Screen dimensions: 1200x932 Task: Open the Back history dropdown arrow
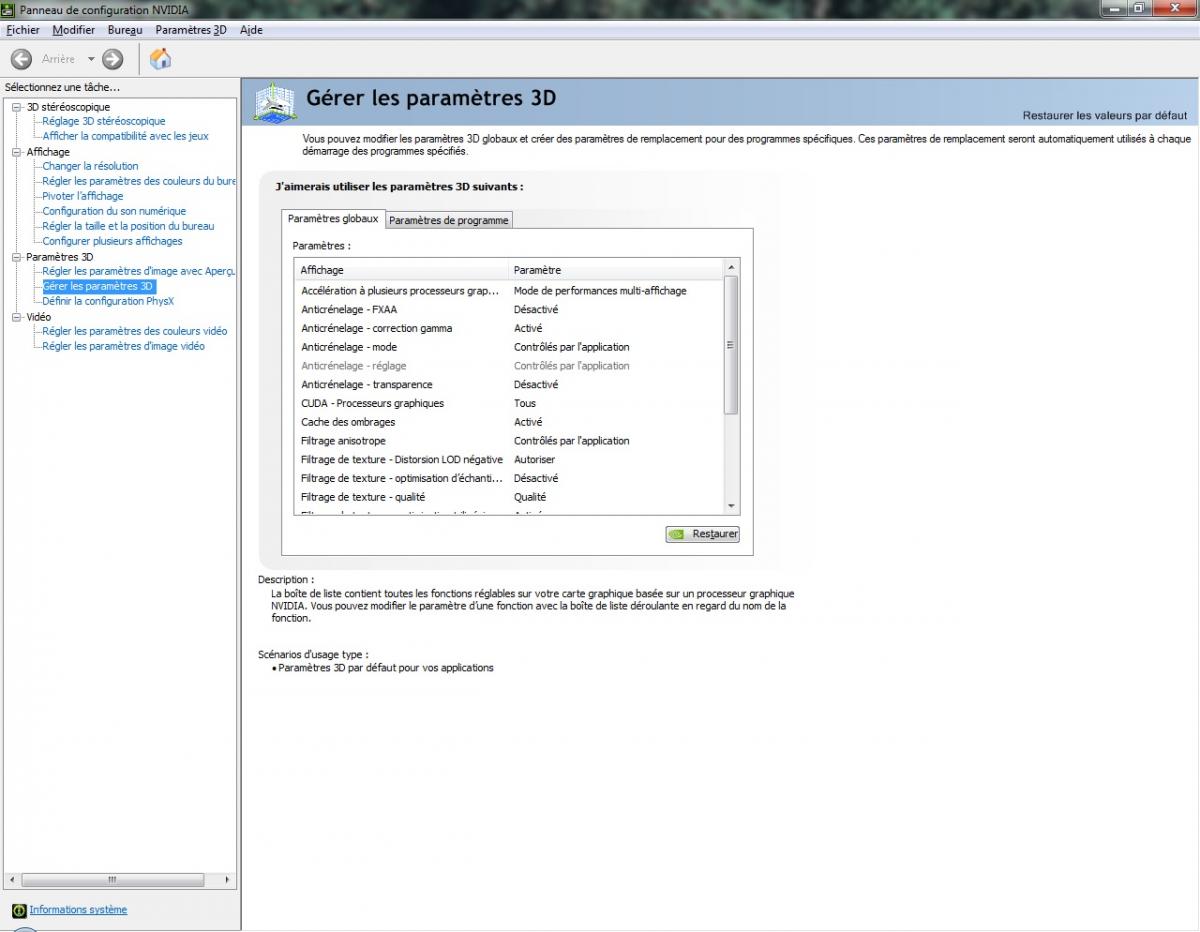point(91,59)
